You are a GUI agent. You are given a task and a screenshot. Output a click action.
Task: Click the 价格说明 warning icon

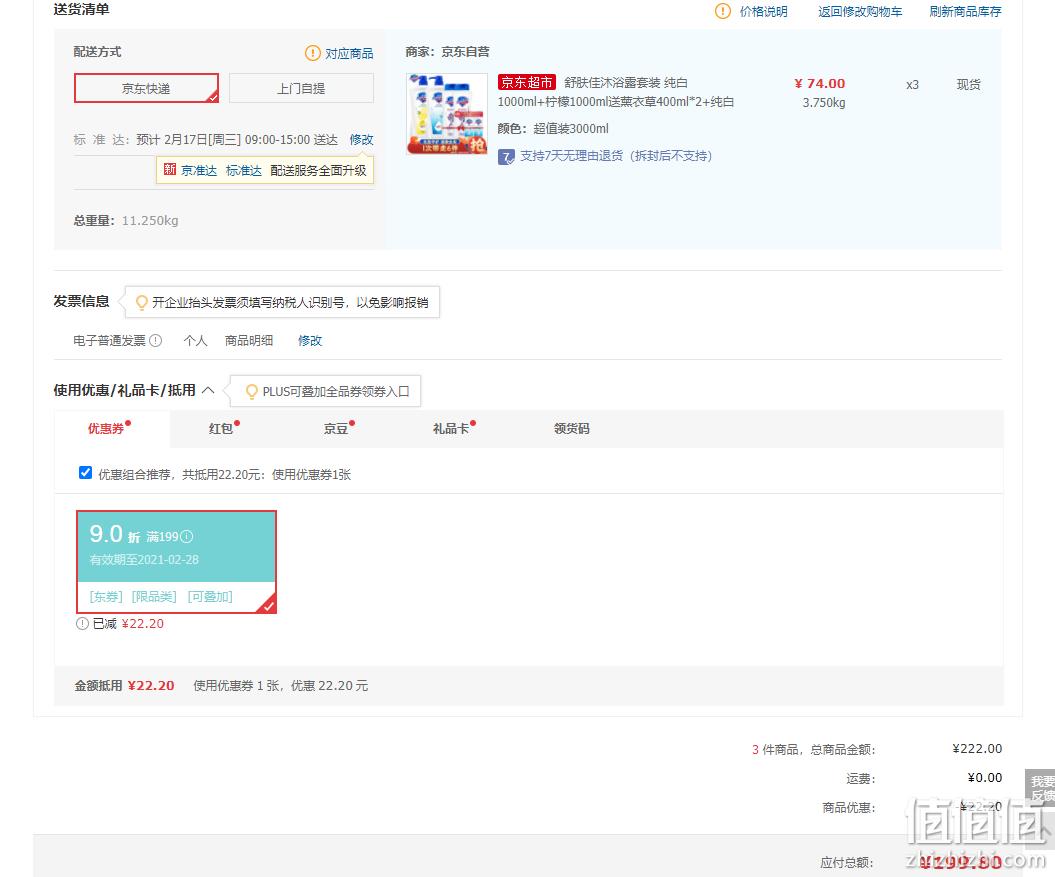[723, 11]
